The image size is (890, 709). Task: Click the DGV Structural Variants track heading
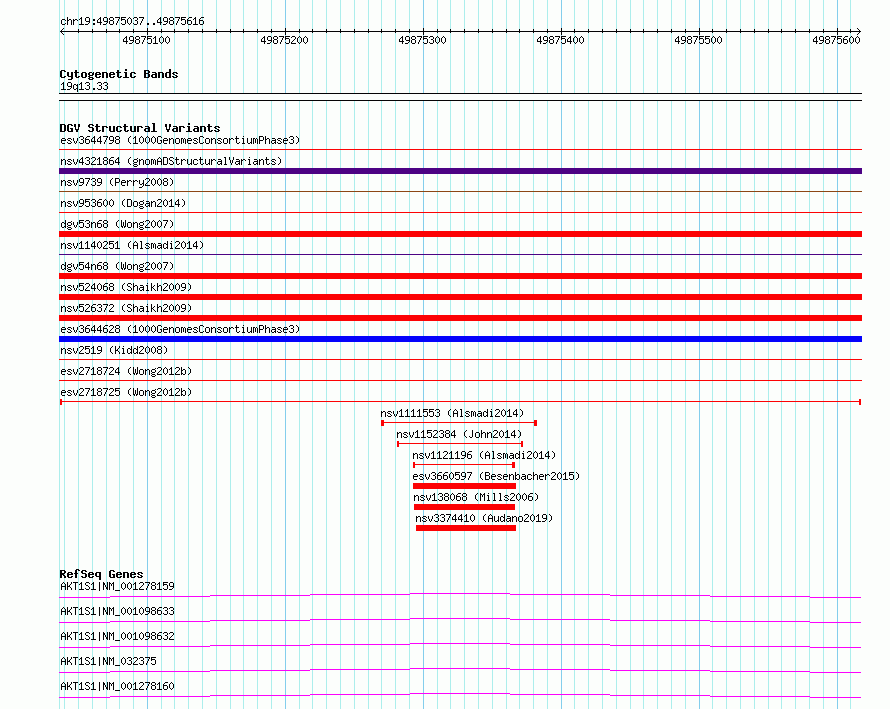[140, 128]
